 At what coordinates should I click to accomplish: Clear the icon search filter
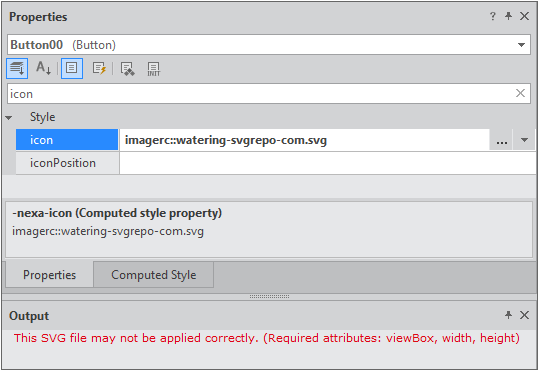520,93
